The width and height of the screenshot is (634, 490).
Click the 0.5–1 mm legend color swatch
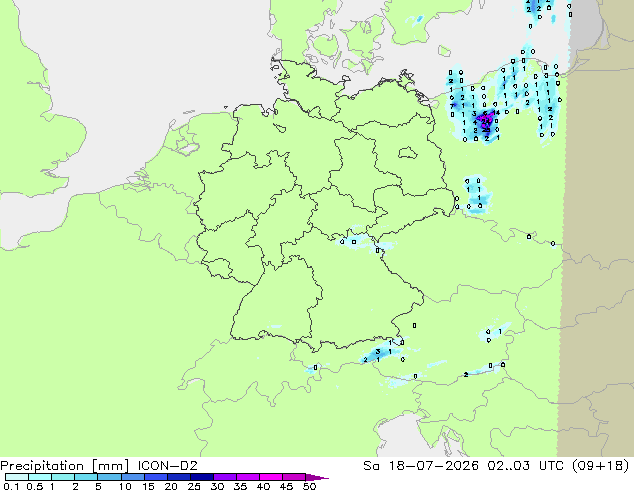point(40,477)
